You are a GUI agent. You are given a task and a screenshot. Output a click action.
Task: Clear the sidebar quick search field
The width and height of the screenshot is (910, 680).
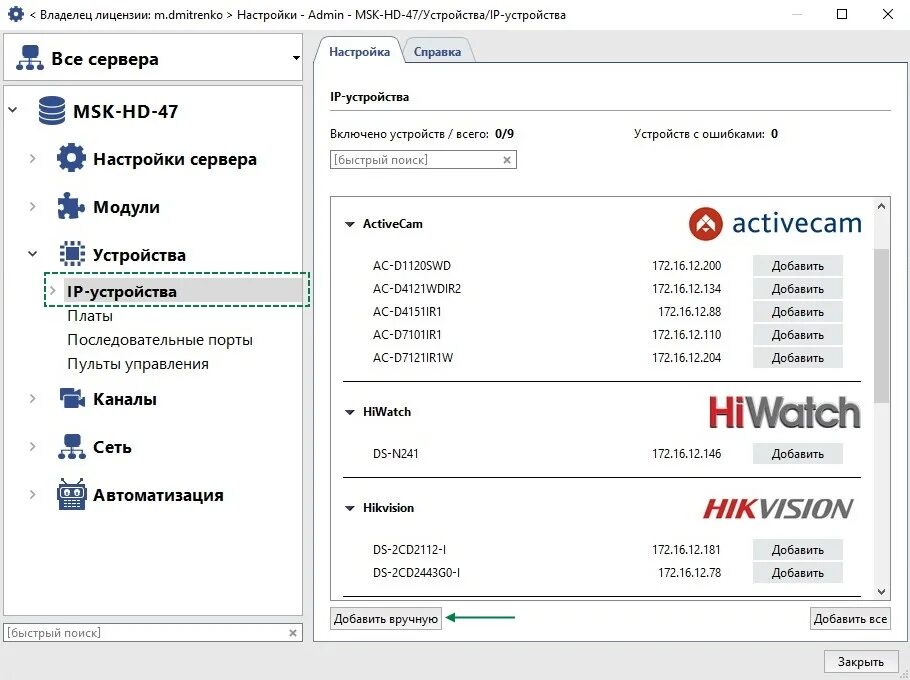pos(293,633)
